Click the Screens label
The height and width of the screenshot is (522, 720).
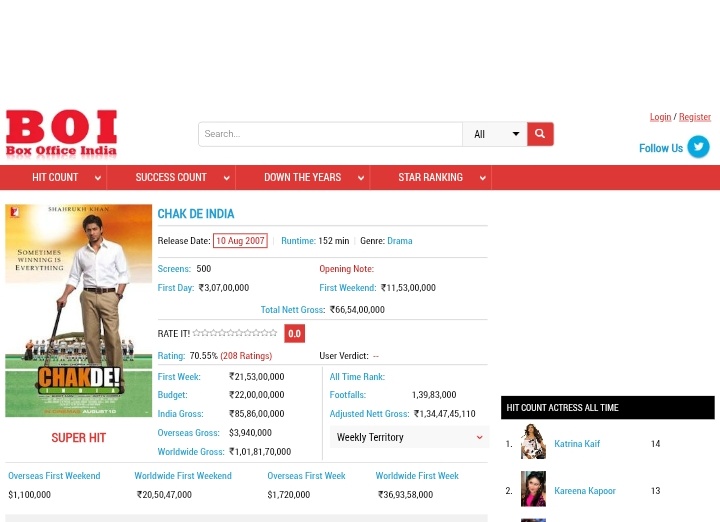coord(174,269)
